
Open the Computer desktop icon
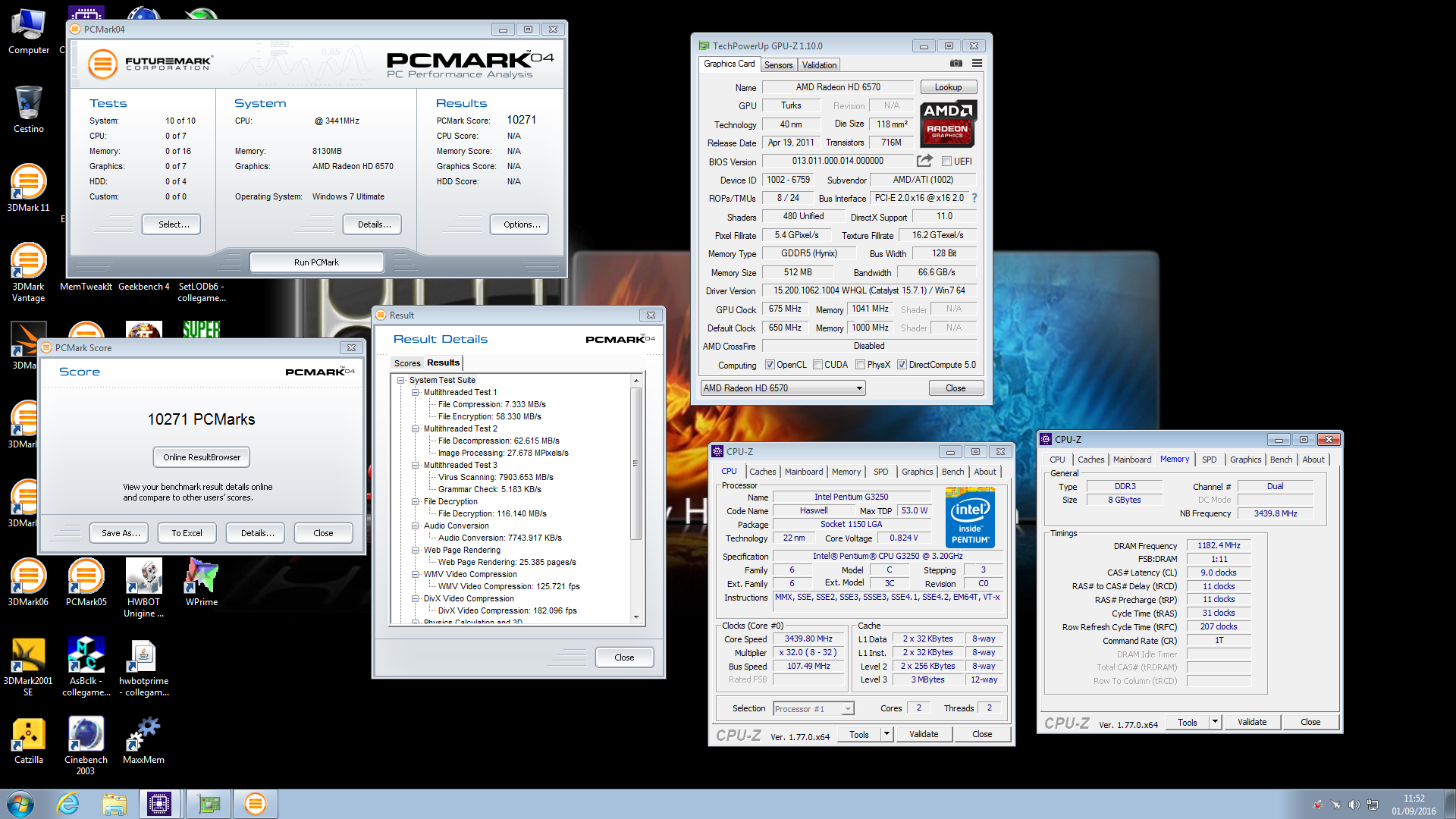coord(28,32)
